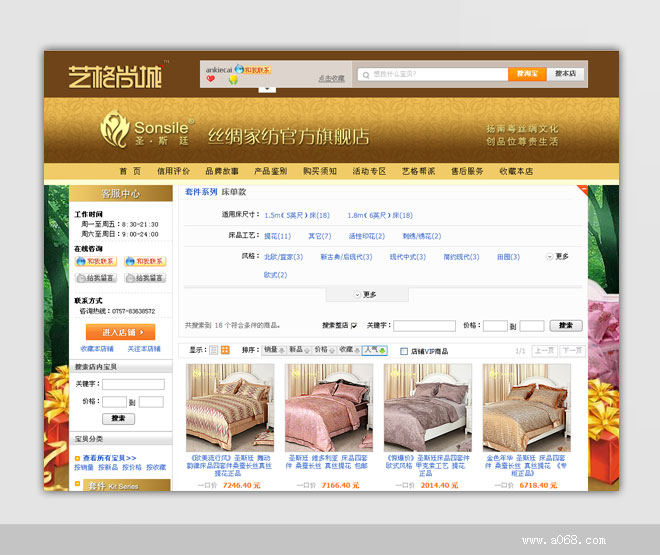Open the pink 7166.40 元 bedding thumbnail
This screenshot has height=555, width=660.
(329, 408)
